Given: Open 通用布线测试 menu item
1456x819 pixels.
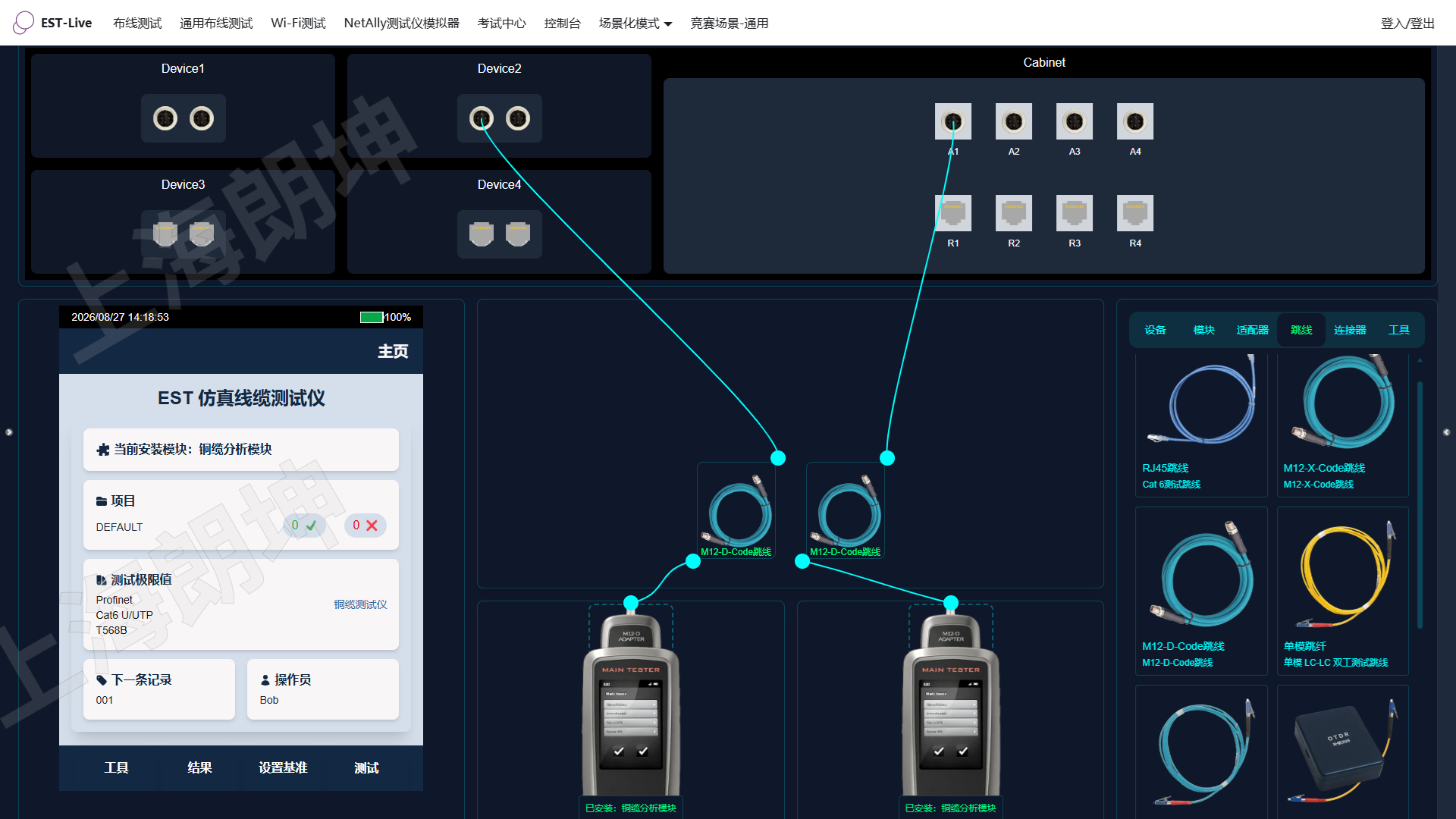Looking at the screenshot, I should (x=216, y=24).
